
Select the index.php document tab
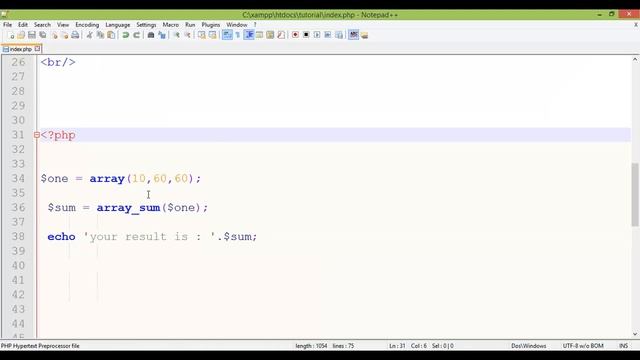(x=20, y=49)
